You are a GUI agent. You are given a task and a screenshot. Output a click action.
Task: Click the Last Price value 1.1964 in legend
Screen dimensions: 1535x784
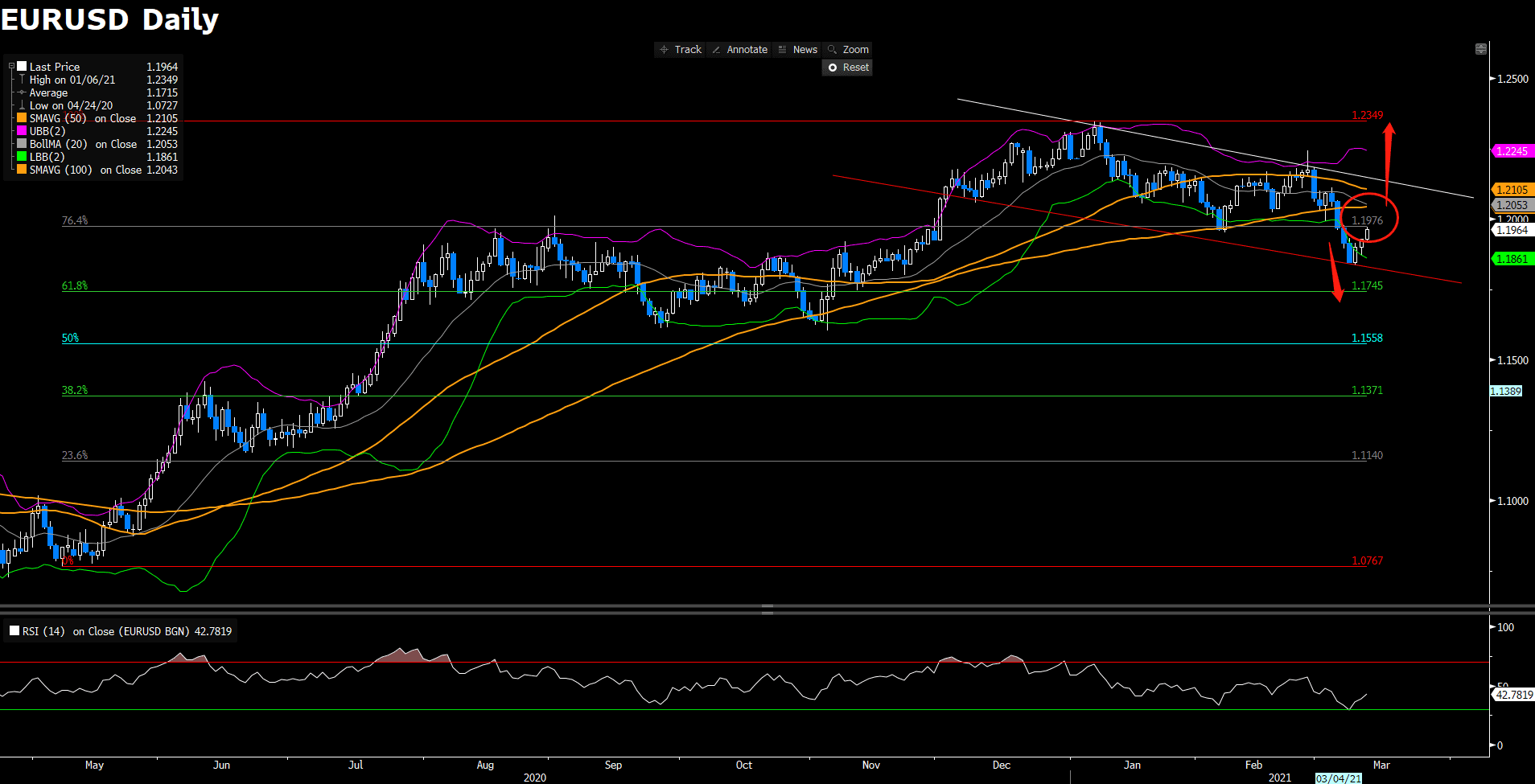coord(162,67)
